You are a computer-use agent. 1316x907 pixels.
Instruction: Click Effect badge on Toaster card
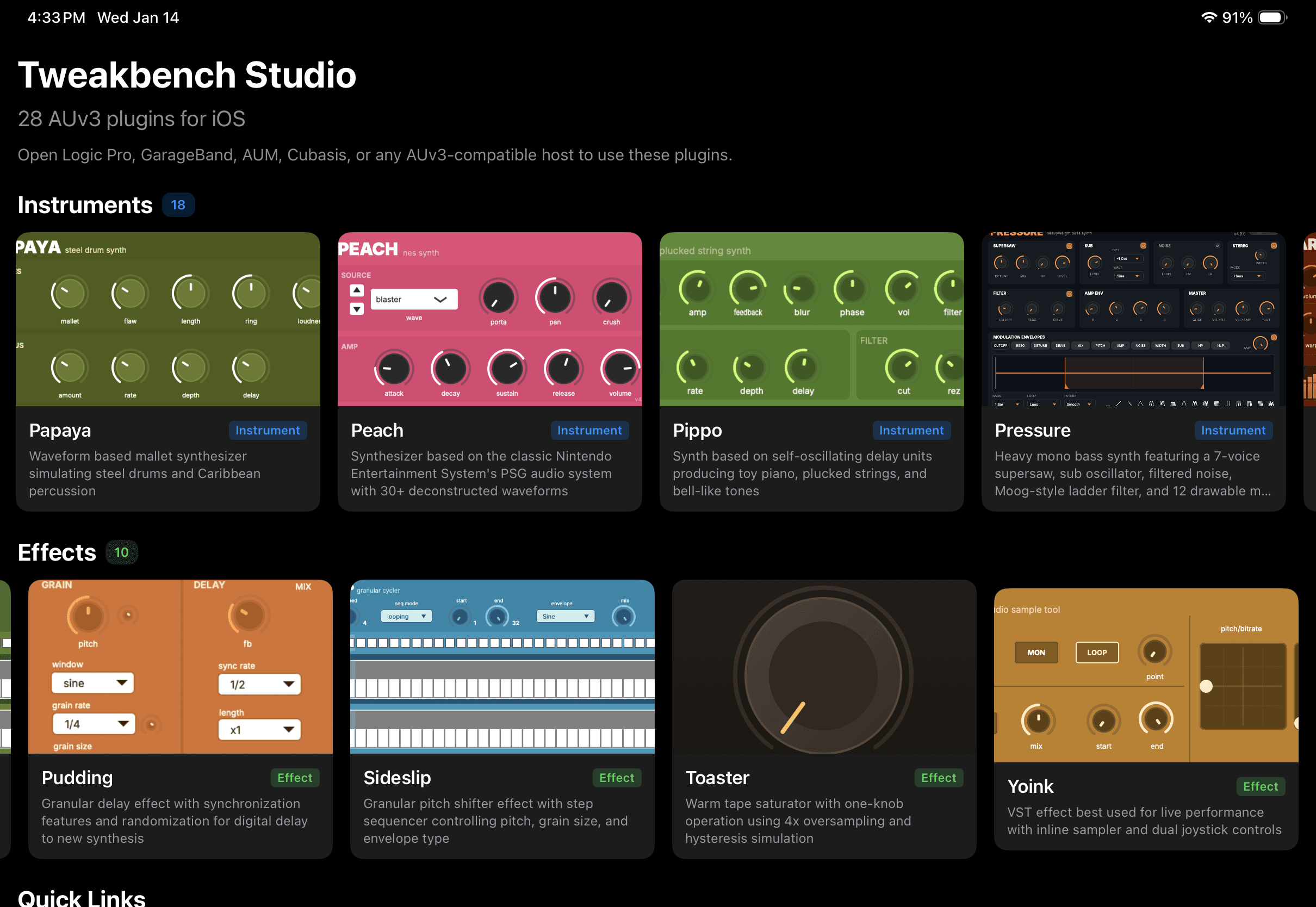point(939,778)
